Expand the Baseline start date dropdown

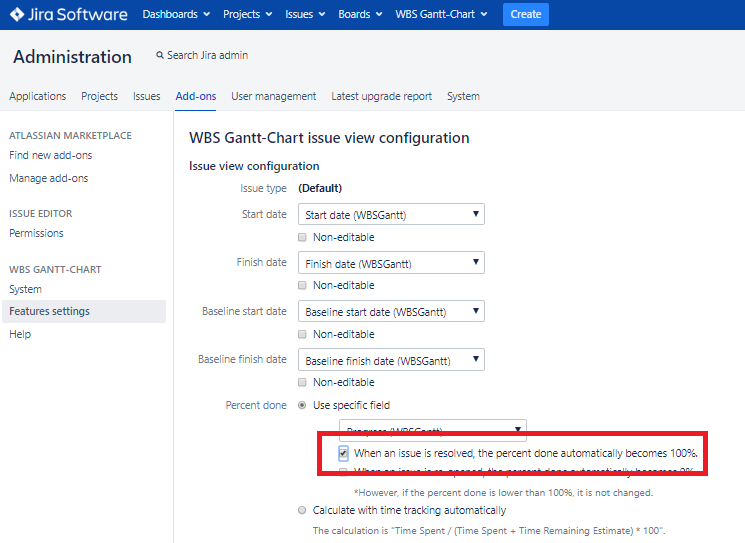pos(391,311)
